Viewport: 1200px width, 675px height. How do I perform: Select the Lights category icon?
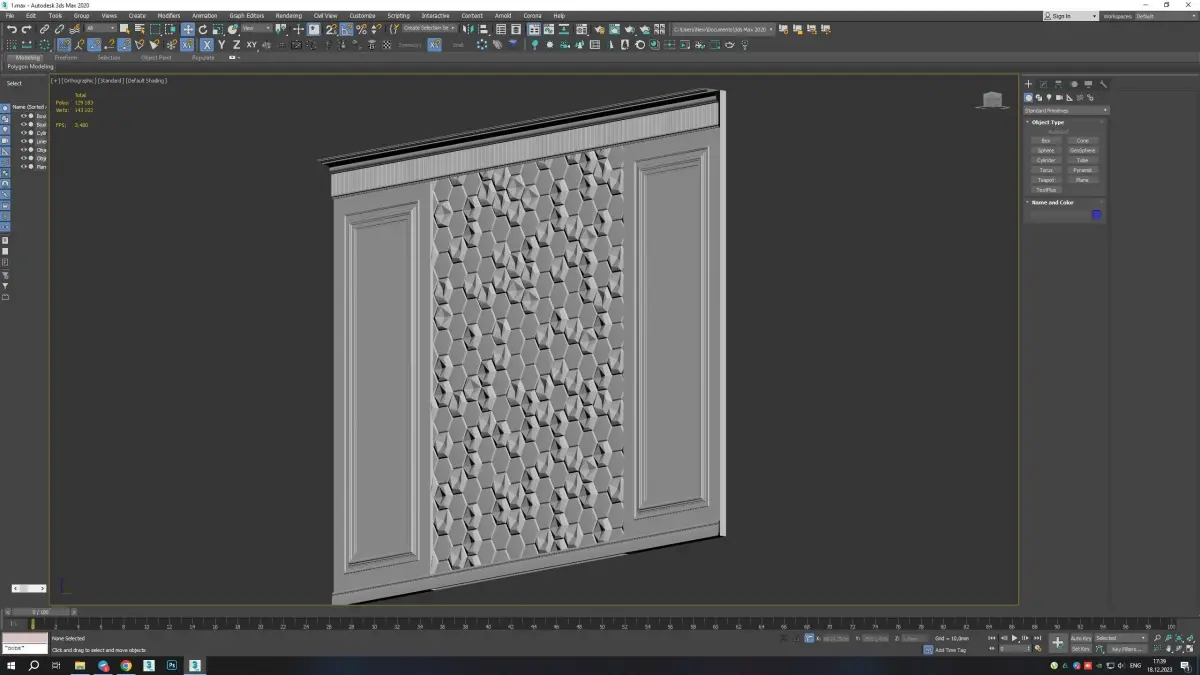[x=1048, y=98]
